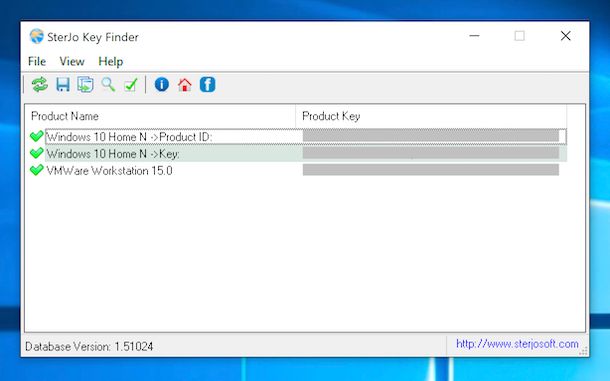Open the View menu
The image size is (610, 381).
72,61
